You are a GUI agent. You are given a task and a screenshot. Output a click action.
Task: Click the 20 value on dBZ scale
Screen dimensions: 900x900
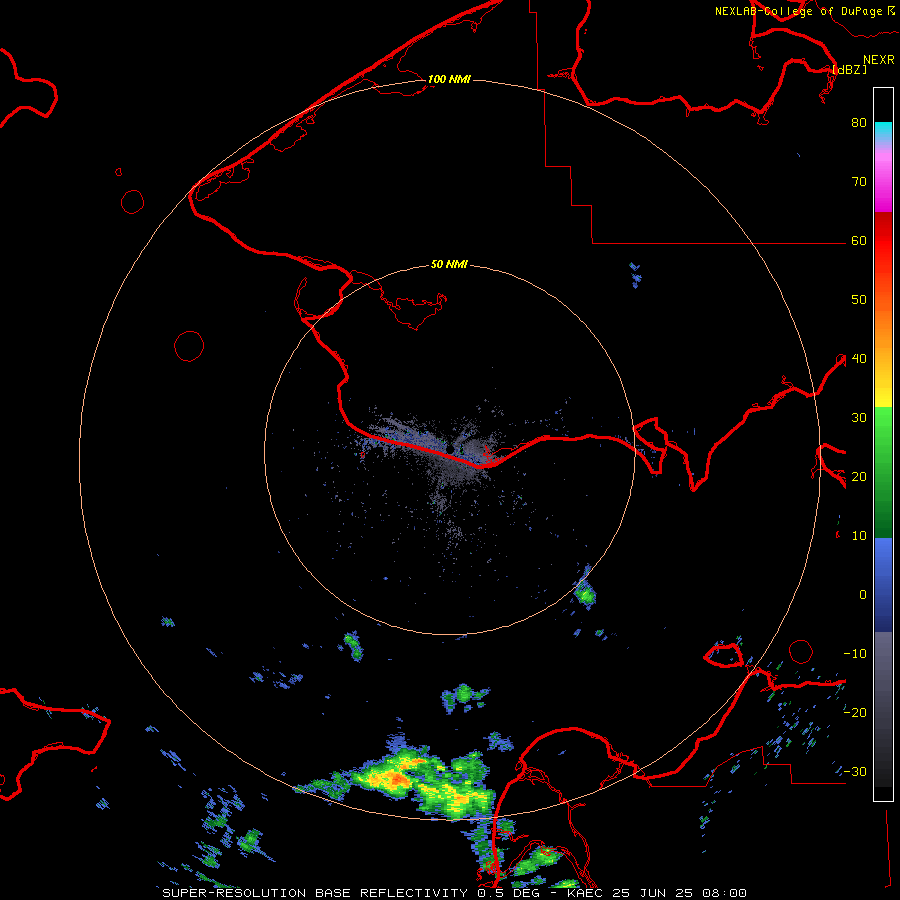point(859,476)
